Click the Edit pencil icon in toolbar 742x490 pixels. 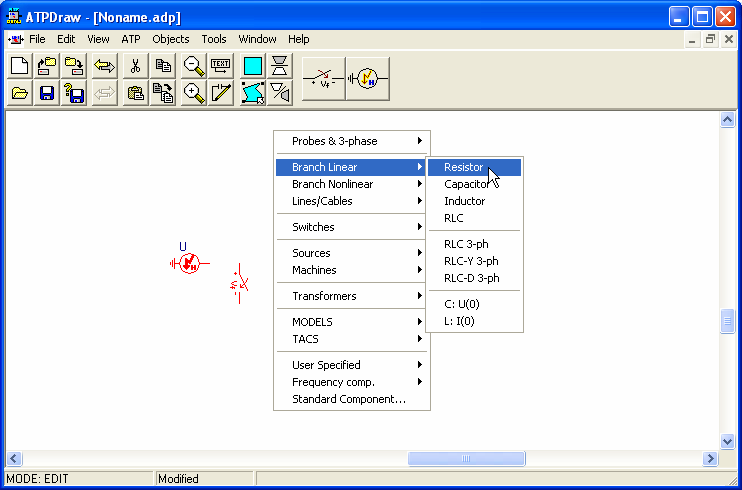pyautogui.click(x=221, y=92)
